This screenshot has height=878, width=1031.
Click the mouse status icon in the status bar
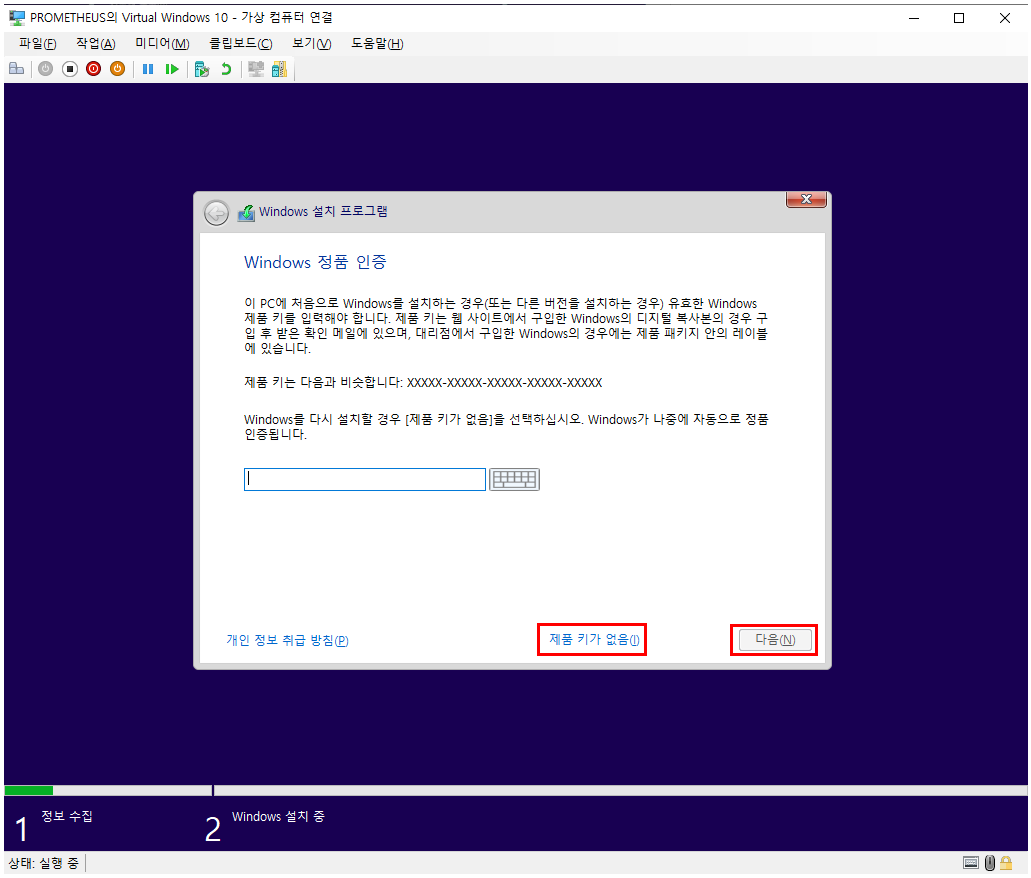(x=990, y=863)
